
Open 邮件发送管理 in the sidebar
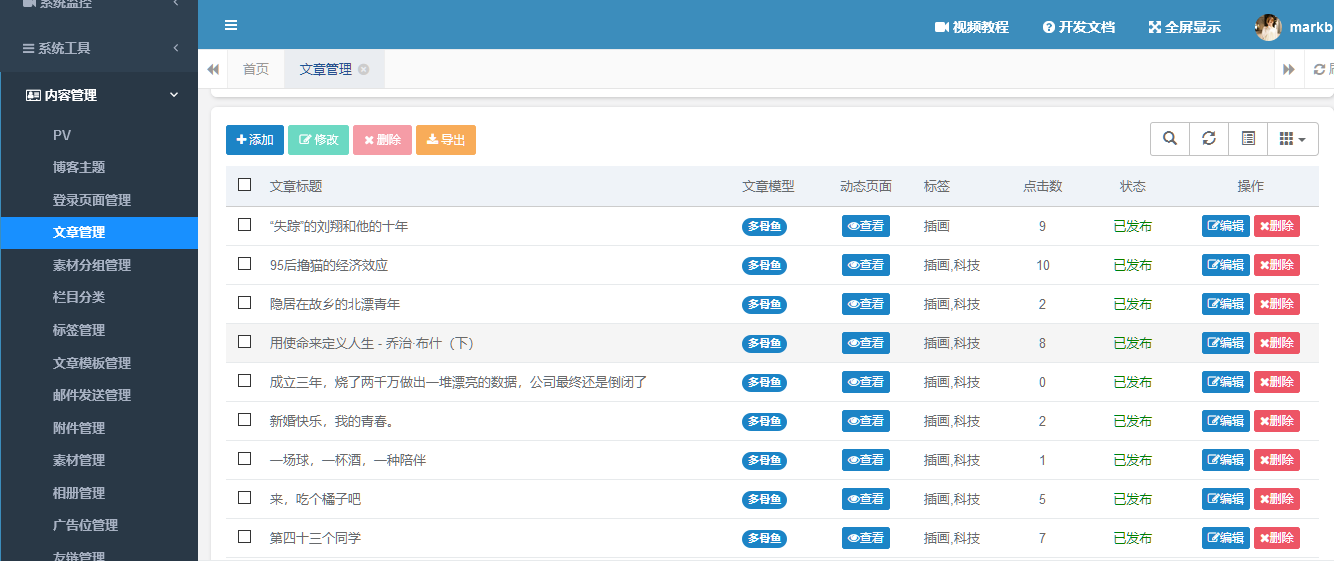99,395
